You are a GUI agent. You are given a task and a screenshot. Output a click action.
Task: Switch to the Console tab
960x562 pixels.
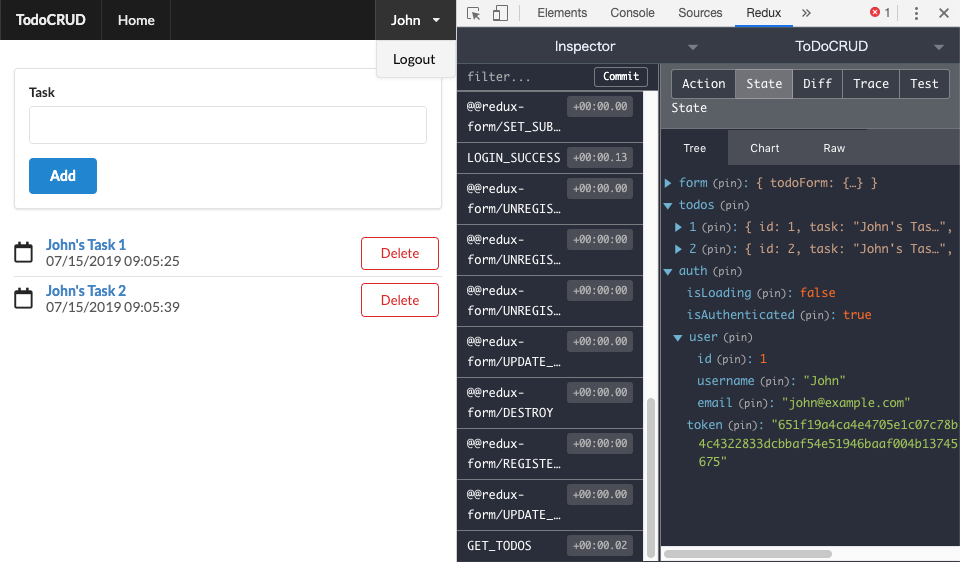point(632,13)
